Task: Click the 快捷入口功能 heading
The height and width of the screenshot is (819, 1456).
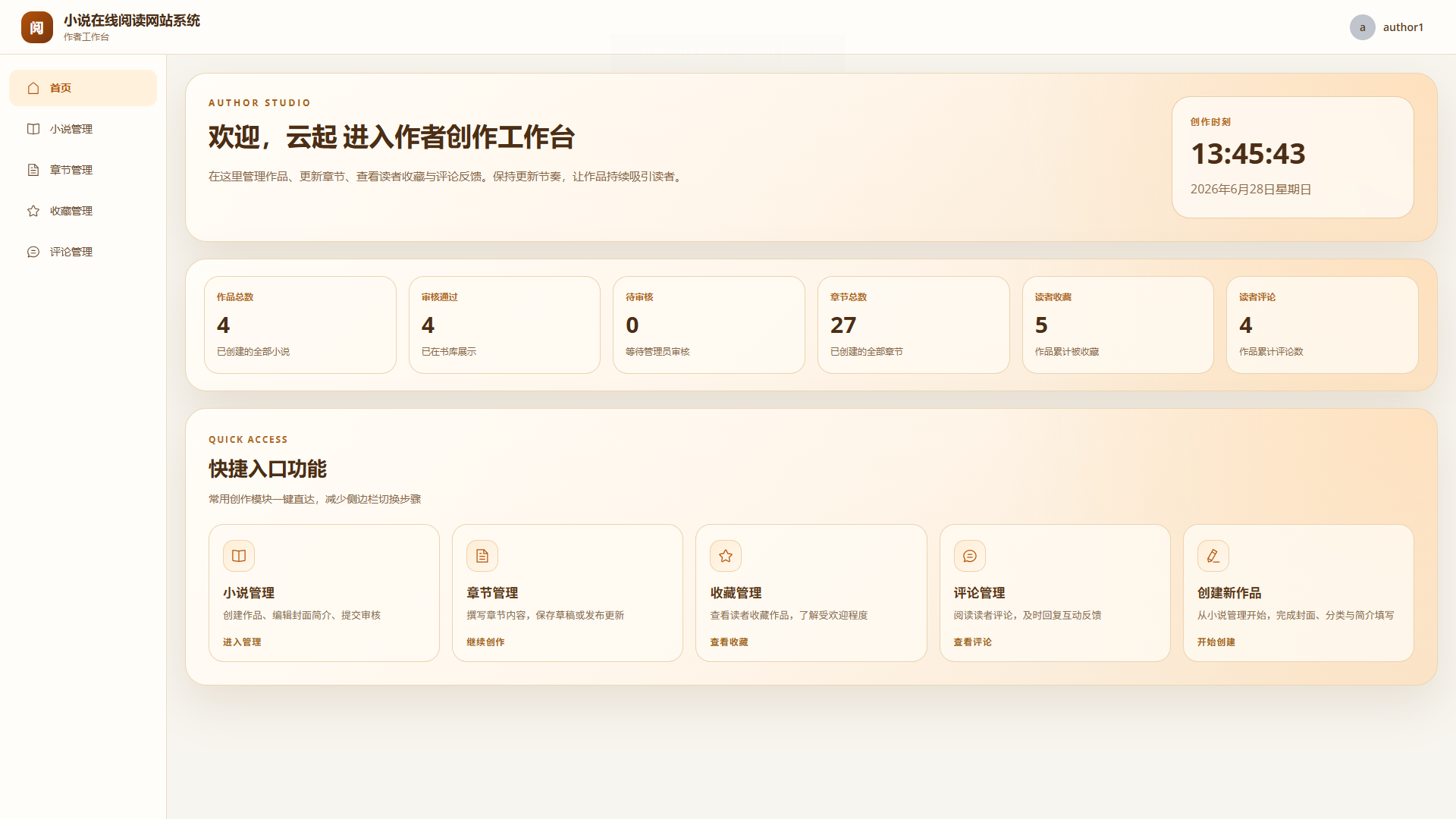Action: tap(268, 469)
